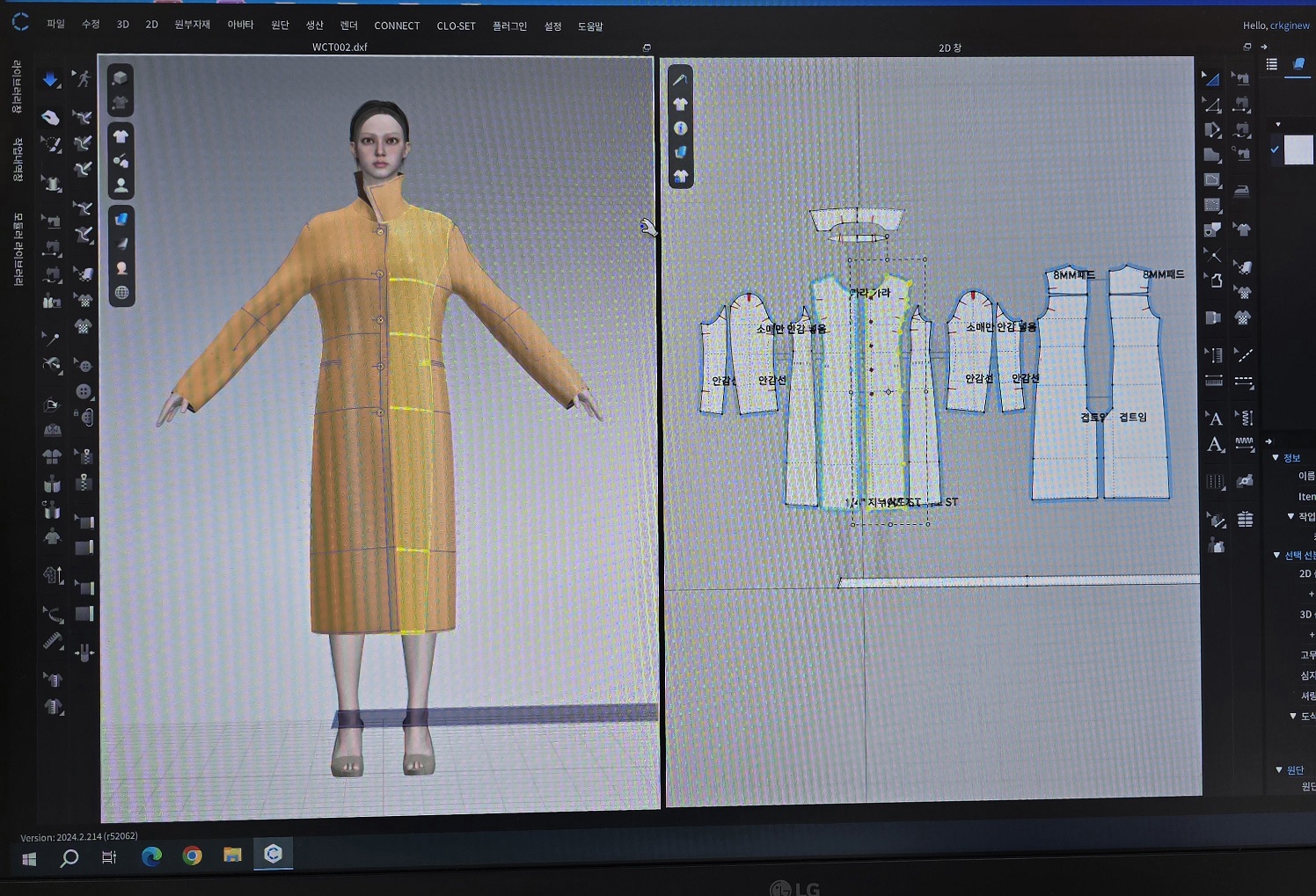Click the 2D pattern text 'A' tool
Image resolution: width=1316 pixels, height=896 pixels.
pyautogui.click(x=1214, y=419)
